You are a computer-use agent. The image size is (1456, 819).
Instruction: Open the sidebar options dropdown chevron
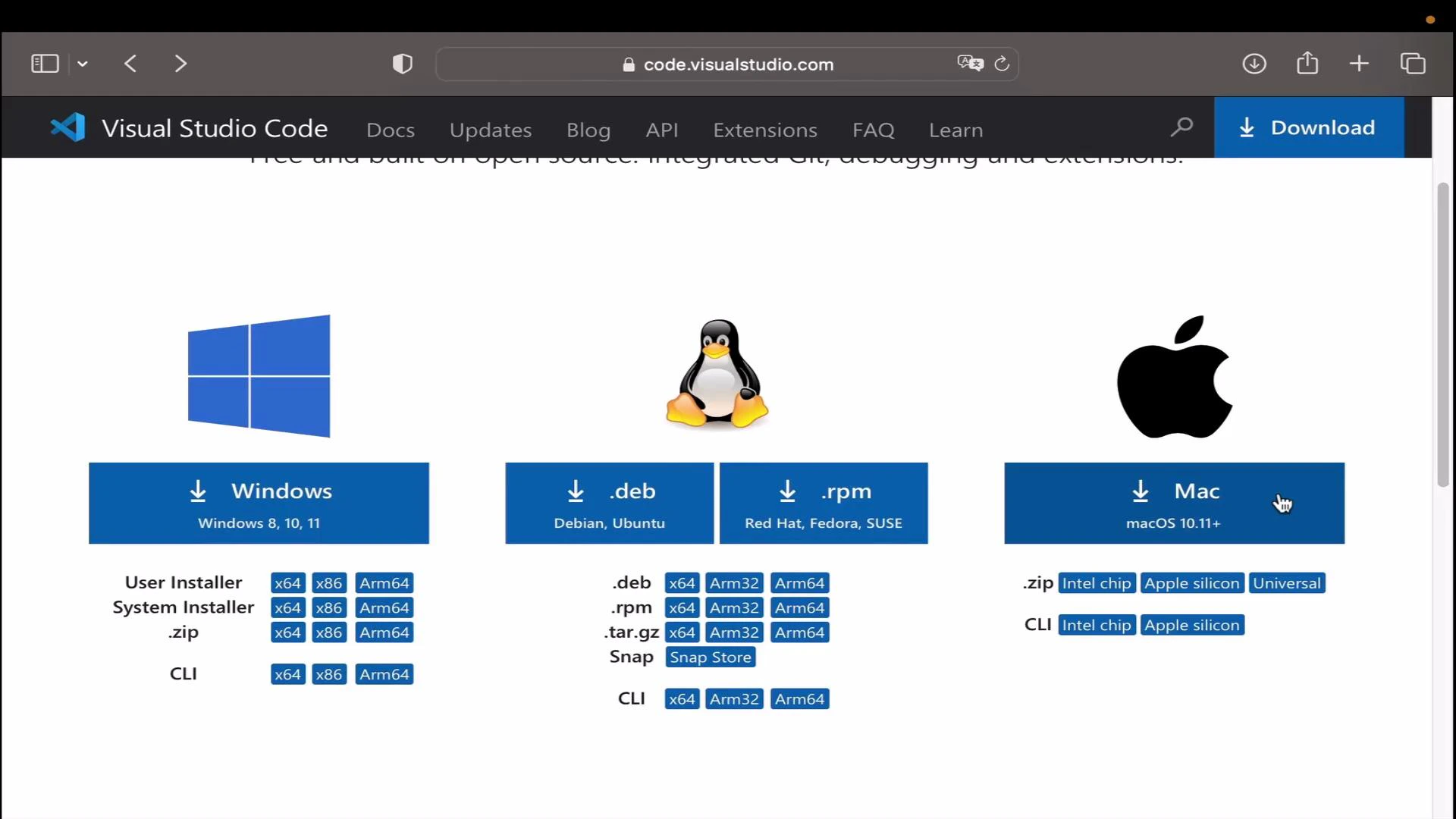point(83,64)
